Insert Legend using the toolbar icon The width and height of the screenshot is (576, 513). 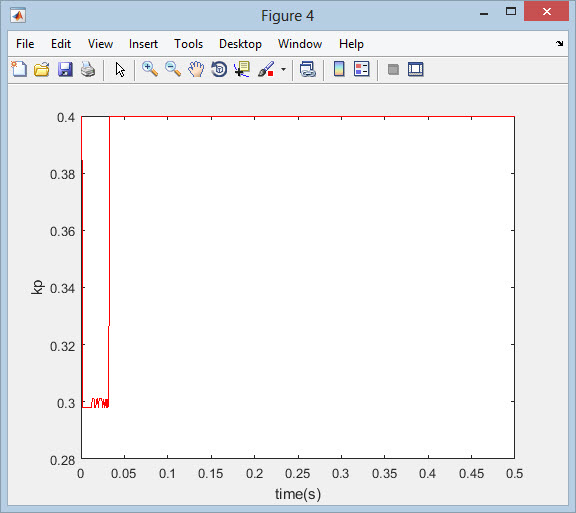pyautogui.click(x=361, y=69)
